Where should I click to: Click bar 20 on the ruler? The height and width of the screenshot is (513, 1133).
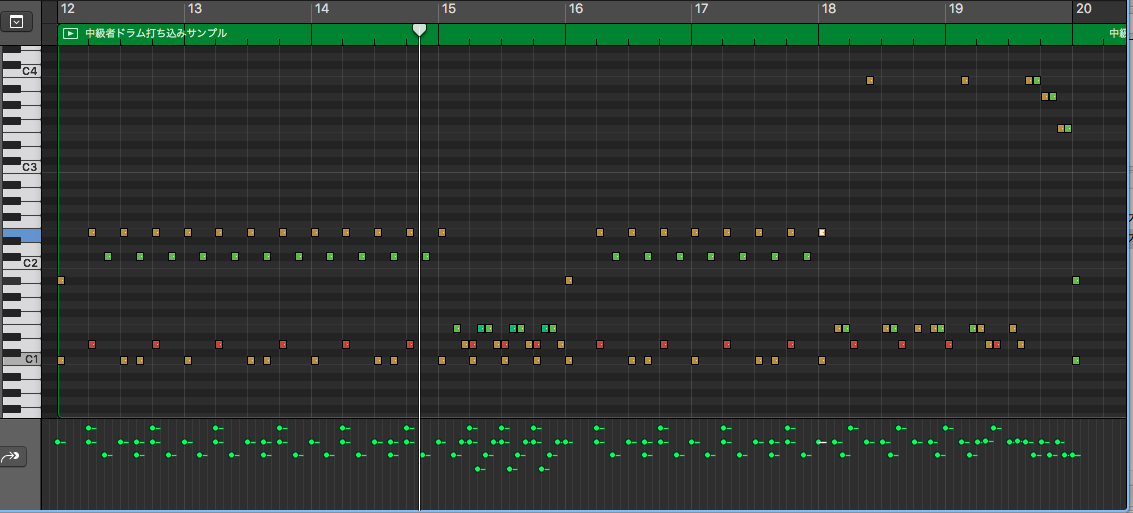click(1083, 9)
